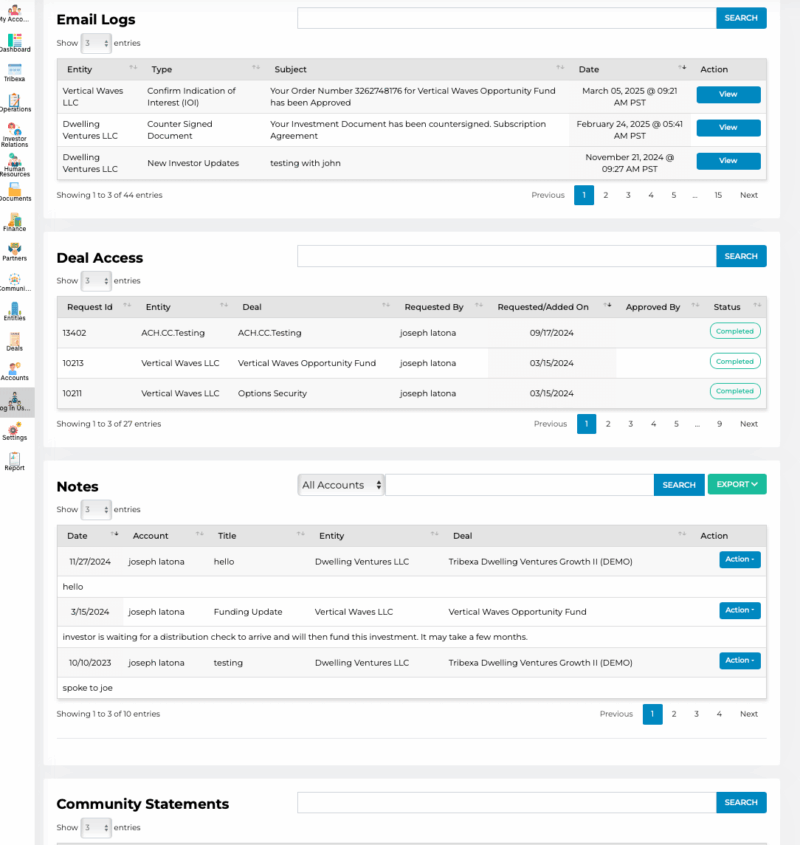This screenshot has width=800, height=845.
Task: Switch to page 2 of Deal Access
Action: pyautogui.click(x=608, y=423)
